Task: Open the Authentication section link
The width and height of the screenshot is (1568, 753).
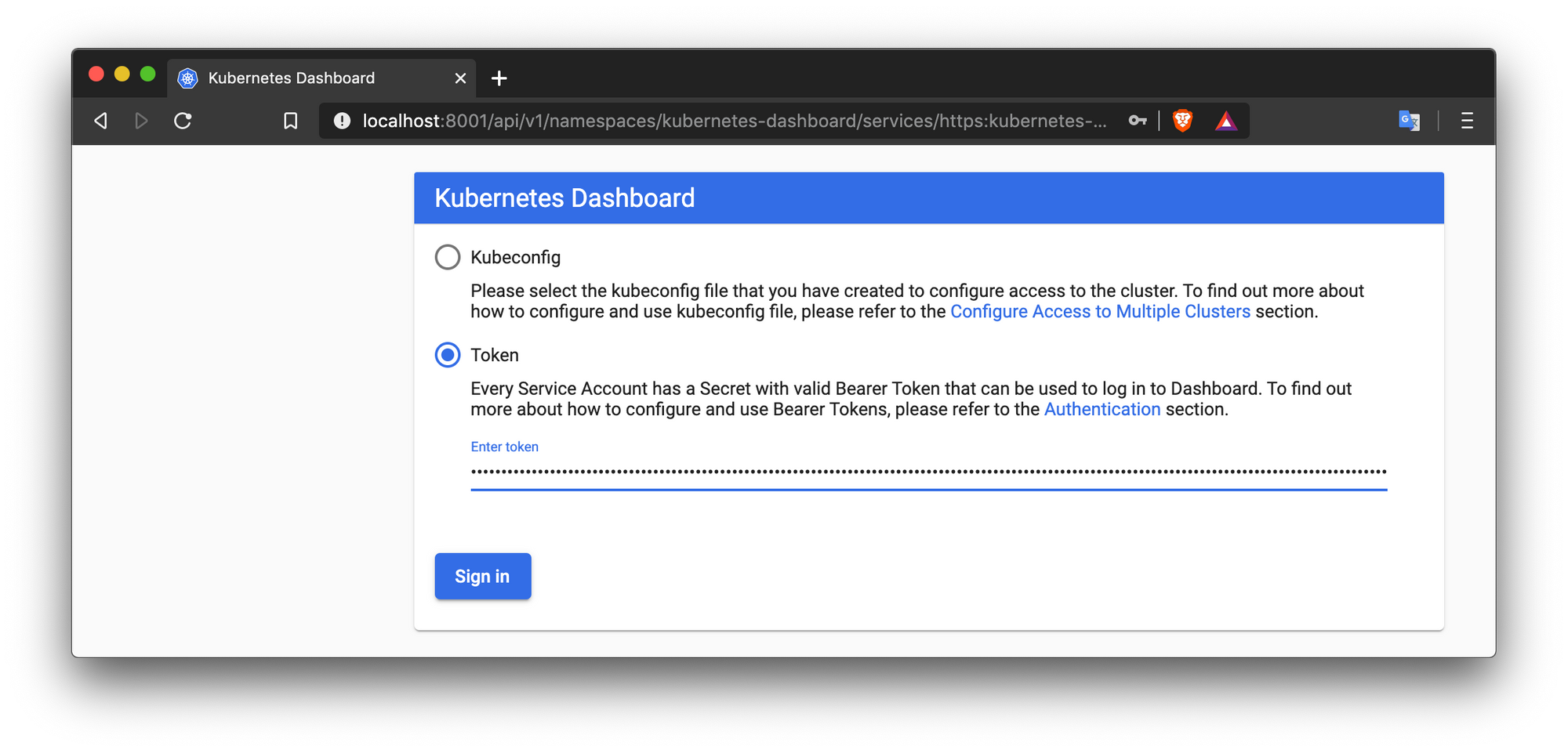Action: tap(1102, 410)
